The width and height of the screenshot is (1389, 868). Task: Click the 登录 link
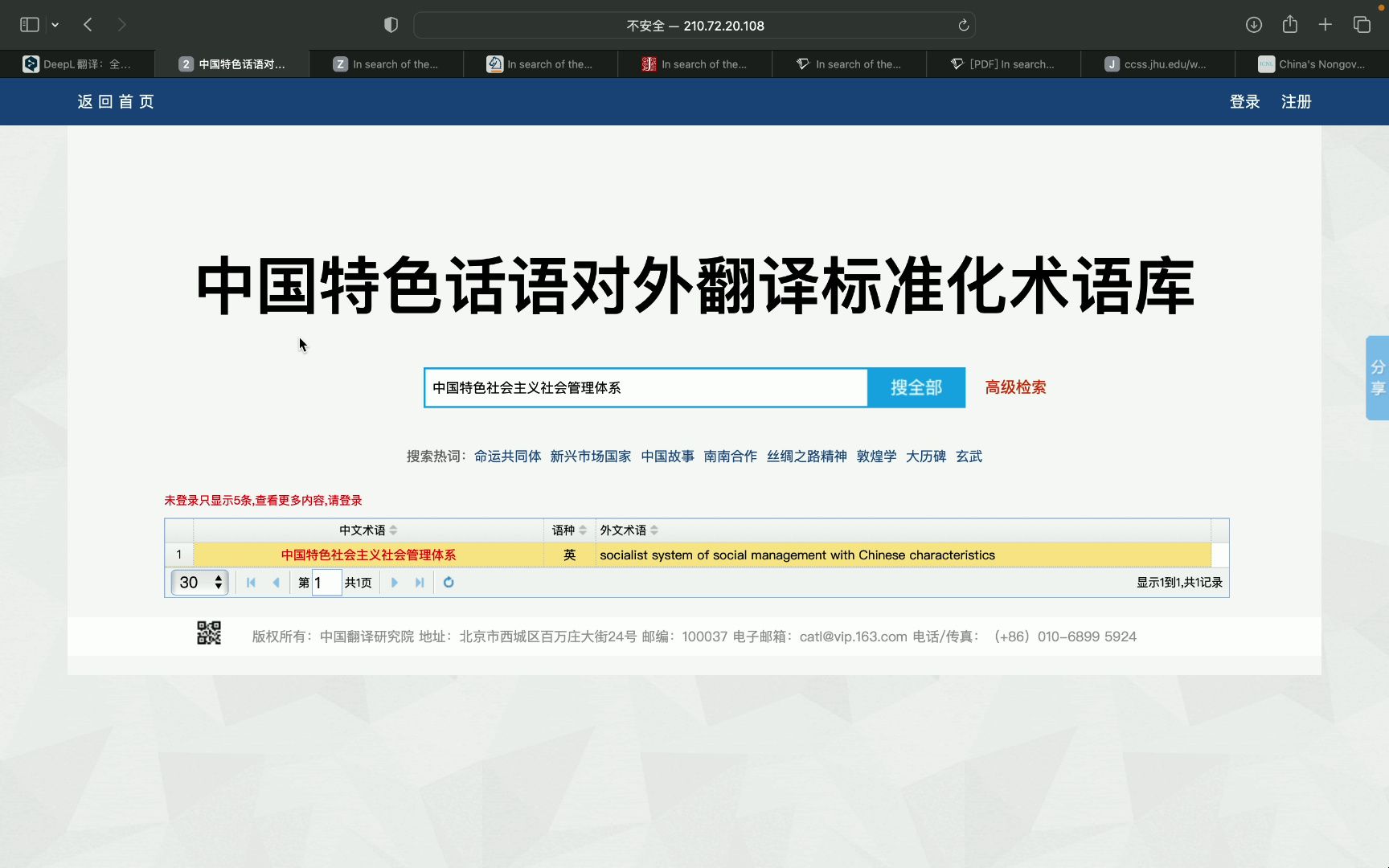pos(1244,102)
